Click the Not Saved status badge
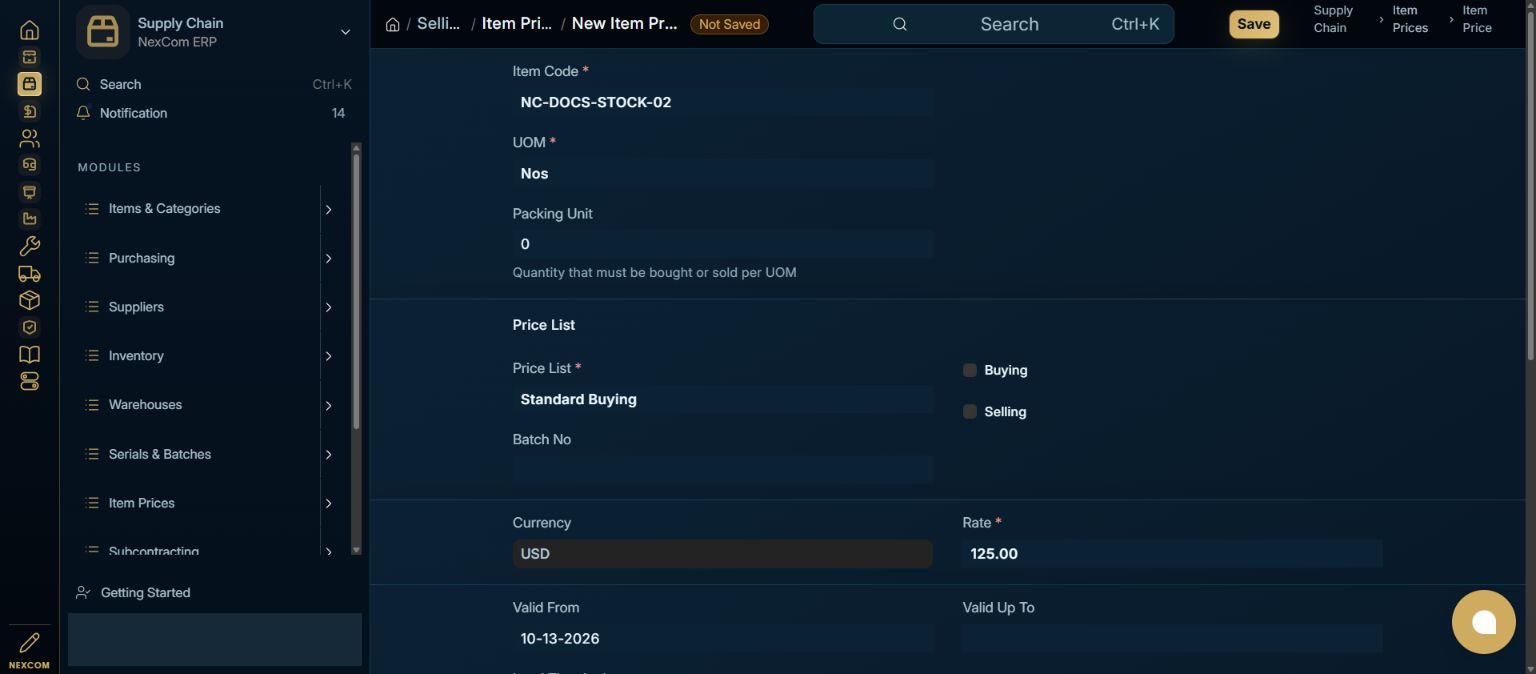This screenshot has height=674, width=1536. coord(729,24)
